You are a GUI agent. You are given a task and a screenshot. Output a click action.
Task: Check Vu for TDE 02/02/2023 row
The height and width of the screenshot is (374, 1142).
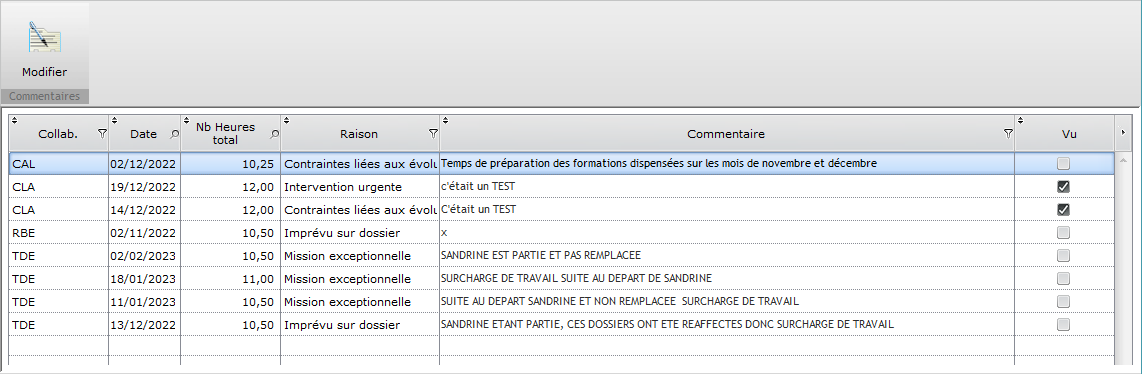click(1063, 255)
